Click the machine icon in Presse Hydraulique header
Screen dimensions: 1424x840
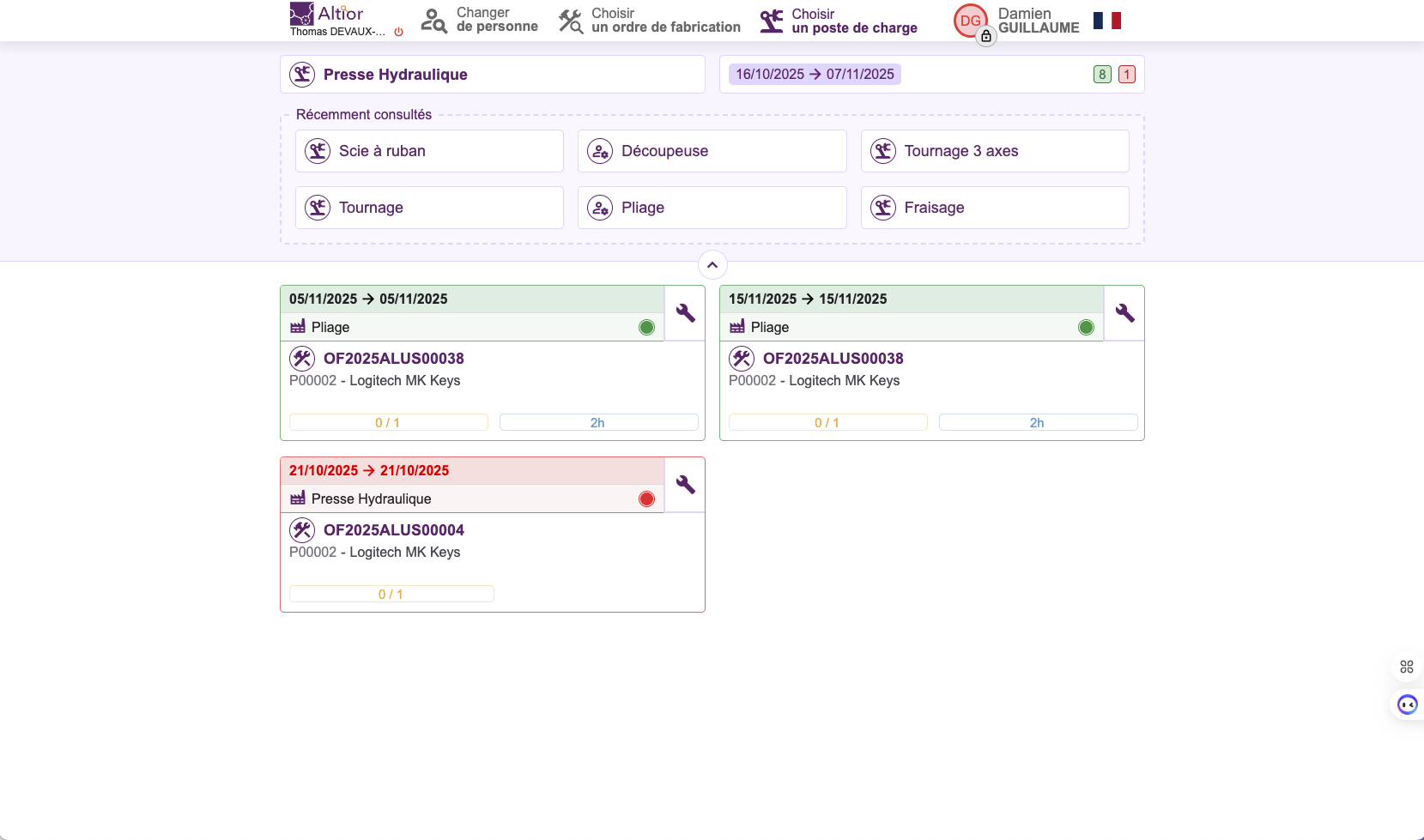point(302,75)
